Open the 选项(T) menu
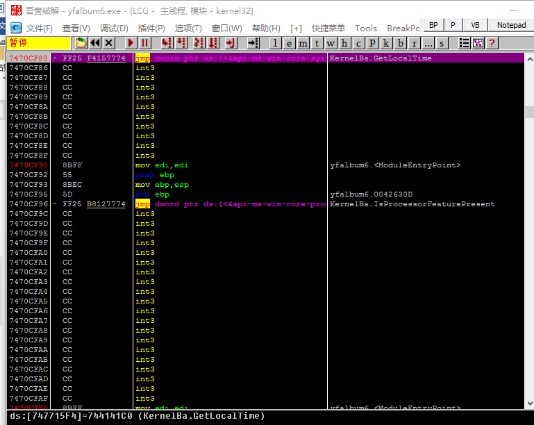The height and width of the screenshot is (425, 534). [188, 28]
